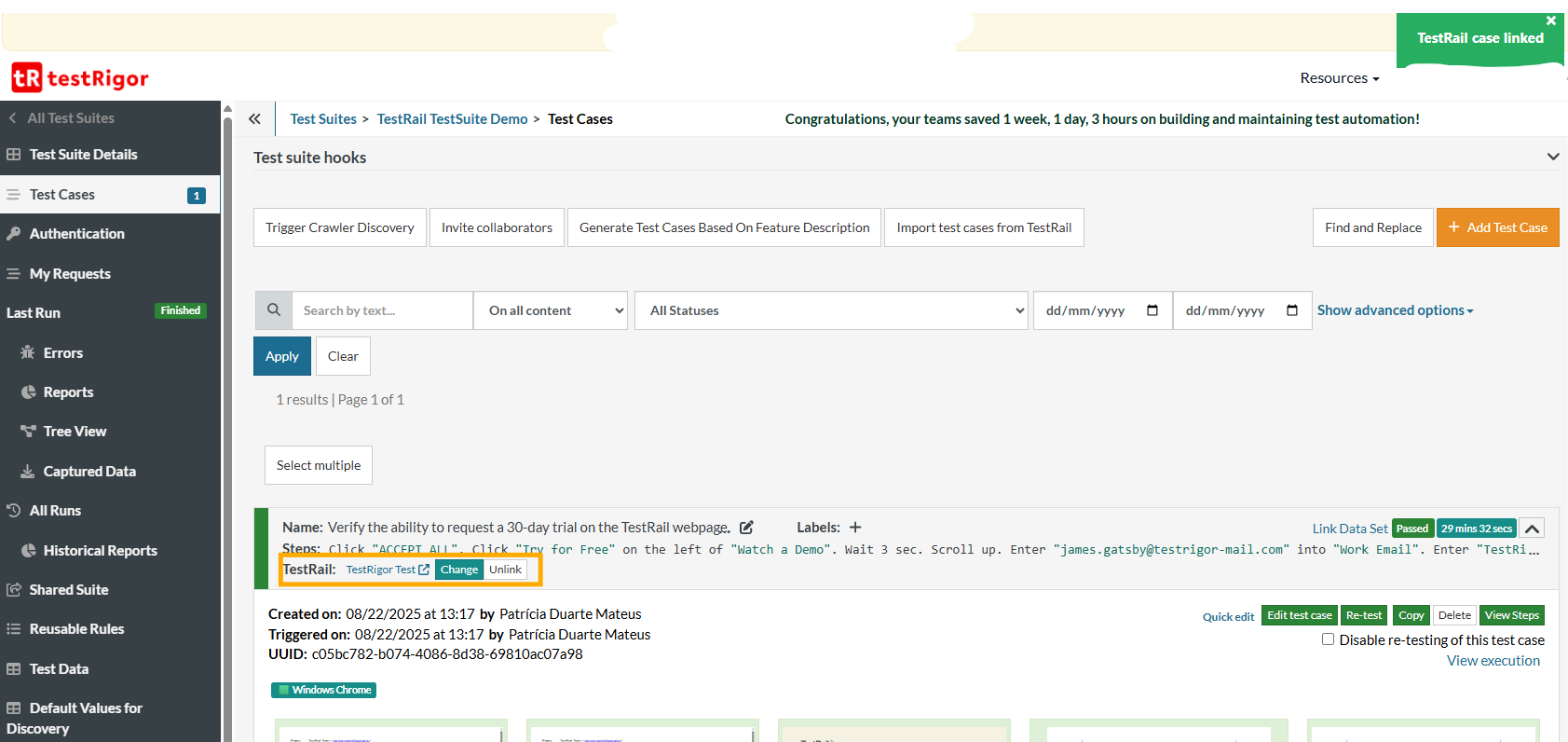
Task: Collapse test case with up-chevron button
Action: pyautogui.click(x=1532, y=529)
